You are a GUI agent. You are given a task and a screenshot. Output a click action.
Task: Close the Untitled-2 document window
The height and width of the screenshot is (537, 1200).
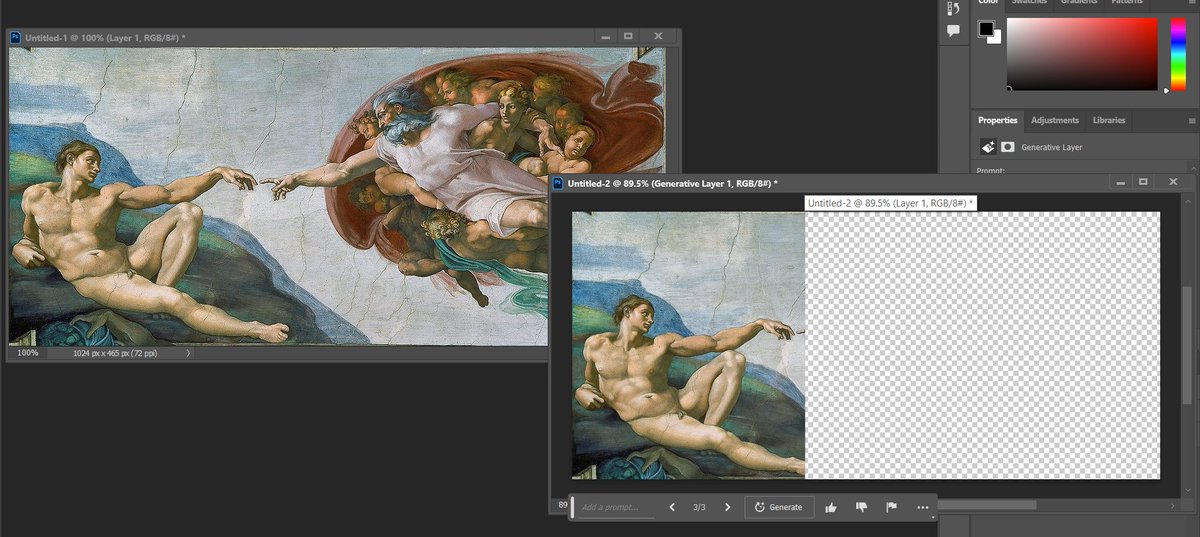coord(1174,182)
